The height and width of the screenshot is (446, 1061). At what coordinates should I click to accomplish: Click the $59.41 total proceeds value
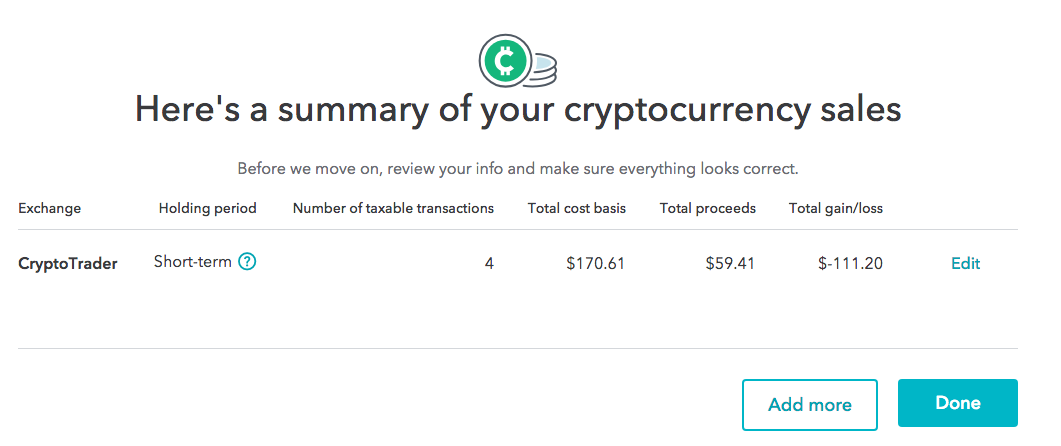[729, 264]
